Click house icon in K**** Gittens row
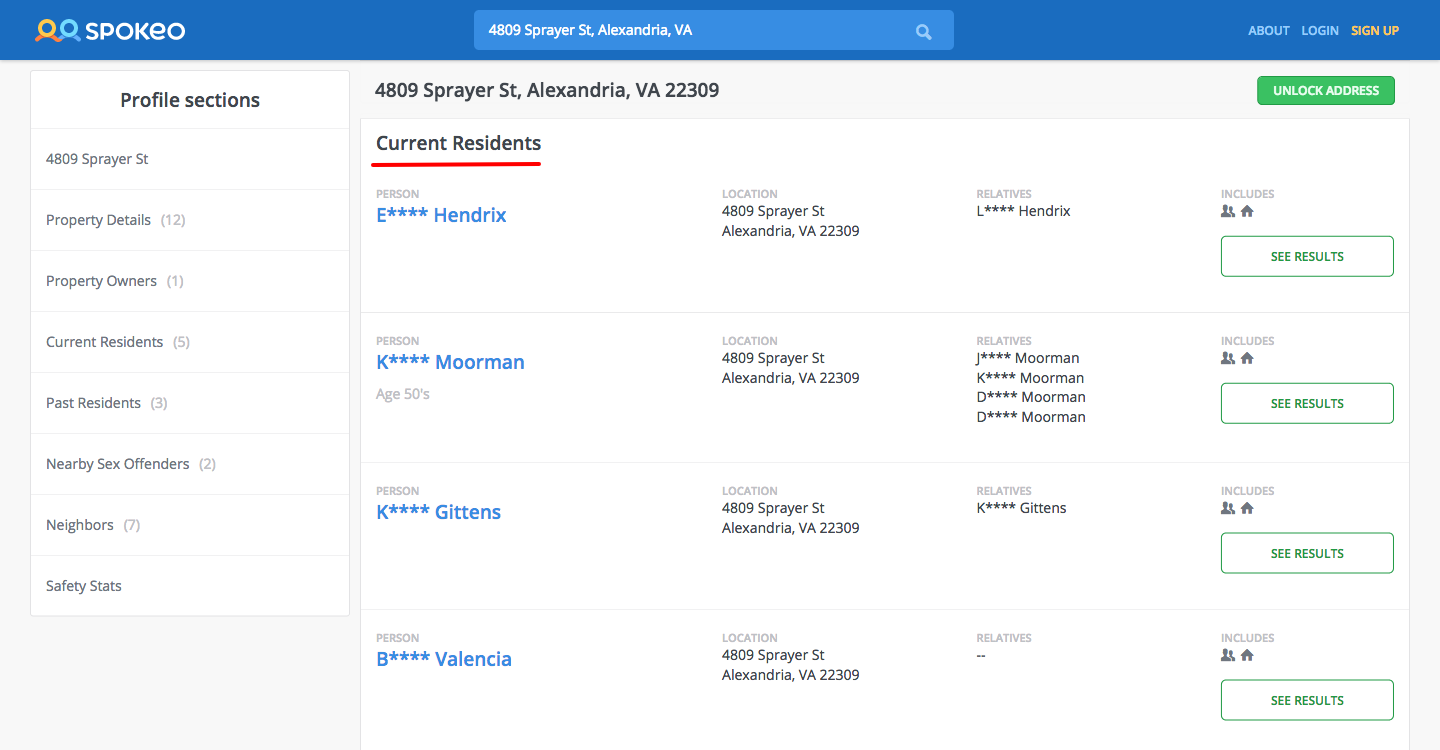The width and height of the screenshot is (1440, 750). click(x=1247, y=508)
